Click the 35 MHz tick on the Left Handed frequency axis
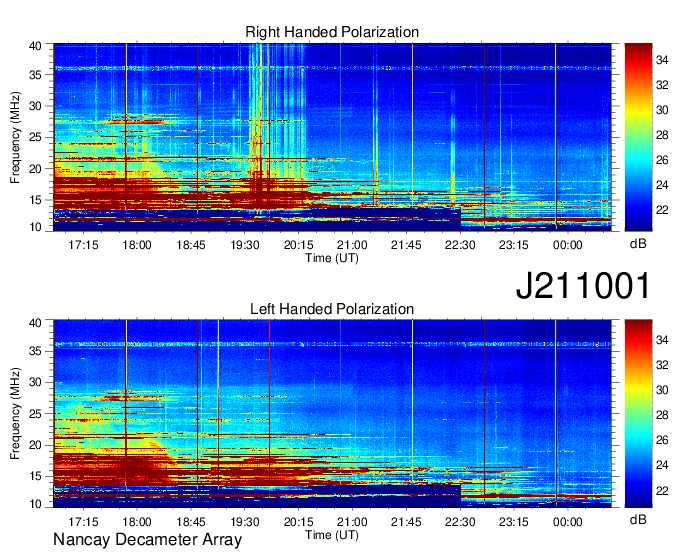 pyautogui.click(x=36, y=351)
